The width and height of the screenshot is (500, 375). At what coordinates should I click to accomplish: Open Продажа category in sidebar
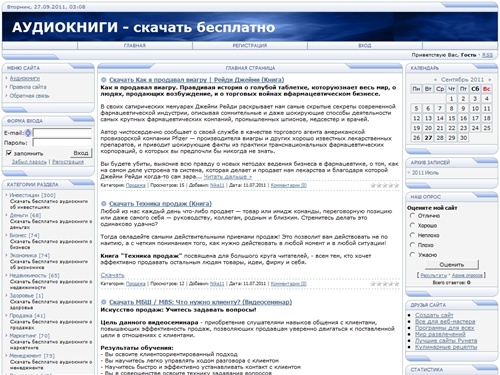(x=27, y=315)
